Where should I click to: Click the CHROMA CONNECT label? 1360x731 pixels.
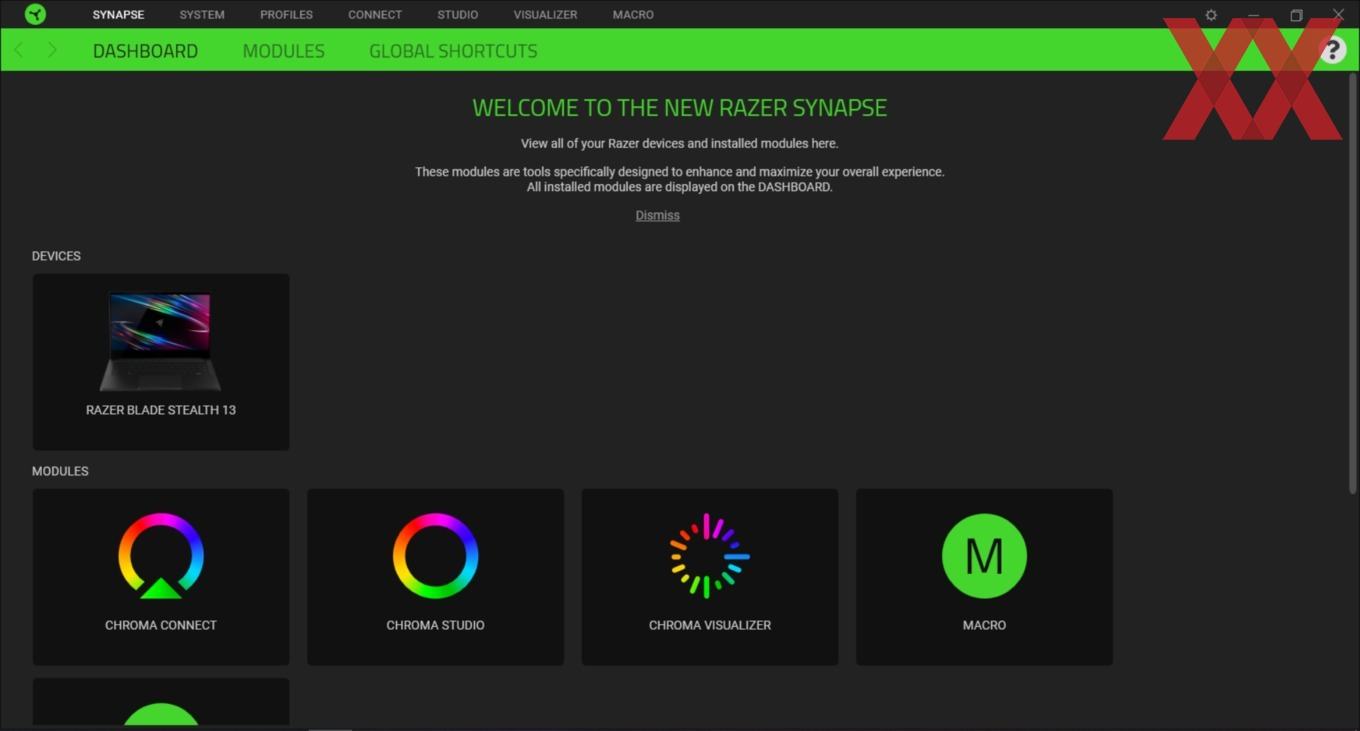click(x=161, y=625)
